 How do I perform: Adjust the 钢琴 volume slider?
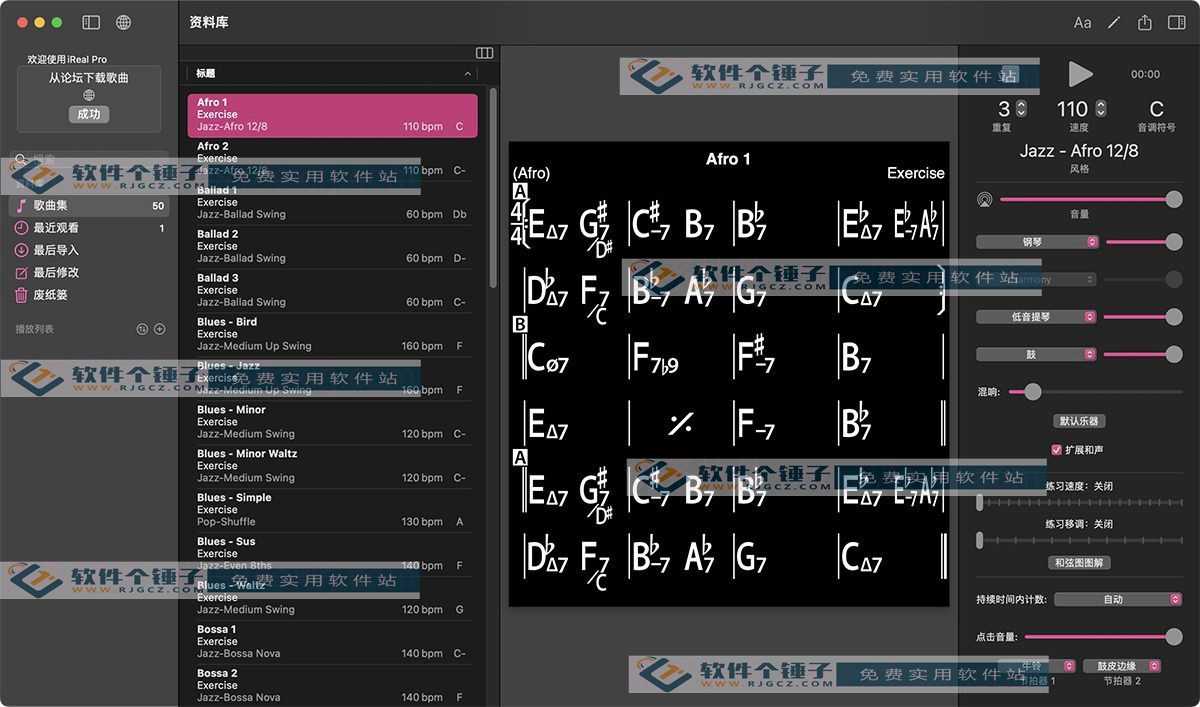point(1144,242)
